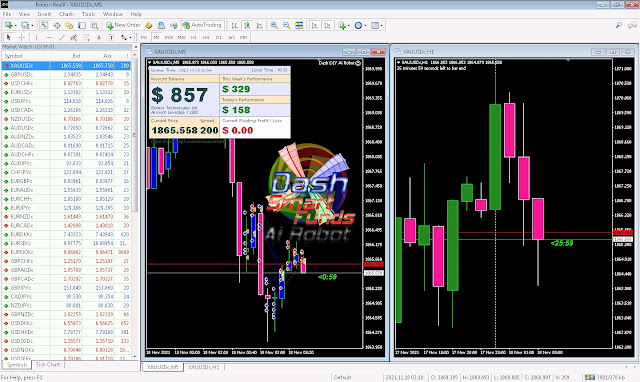Screen dimensions: 640x382
Task: Open the New Chart tool
Action: [x=8, y=25]
